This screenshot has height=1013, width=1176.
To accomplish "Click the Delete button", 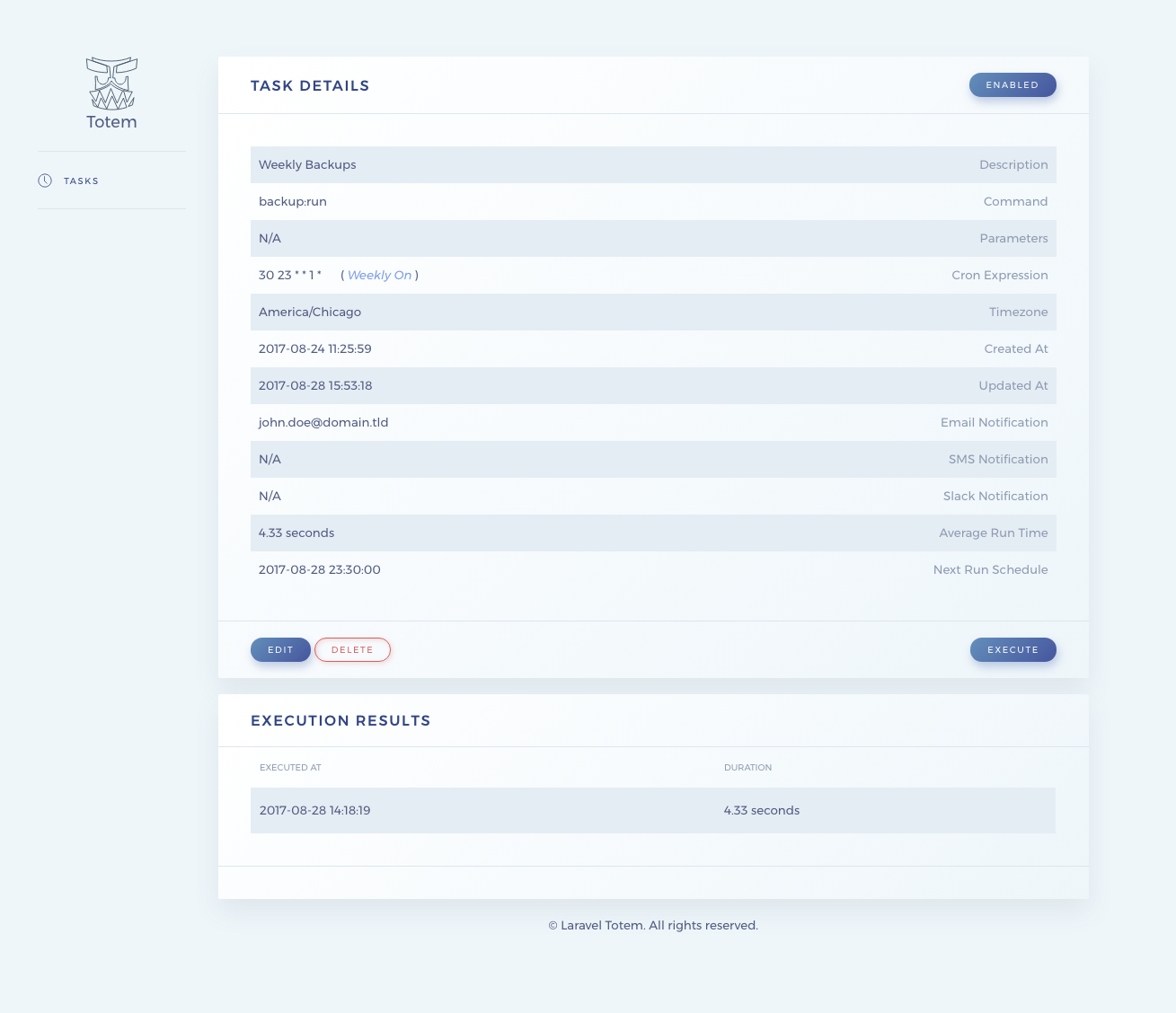I will click(352, 649).
